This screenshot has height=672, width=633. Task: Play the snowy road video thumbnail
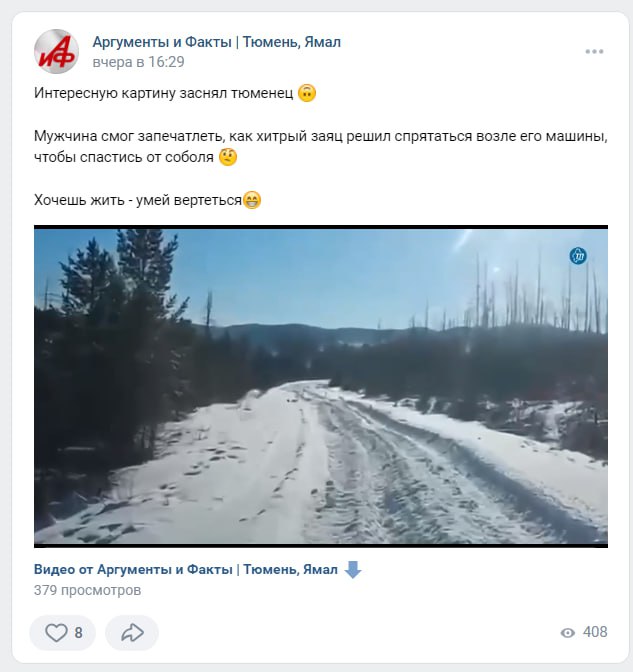pos(321,386)
